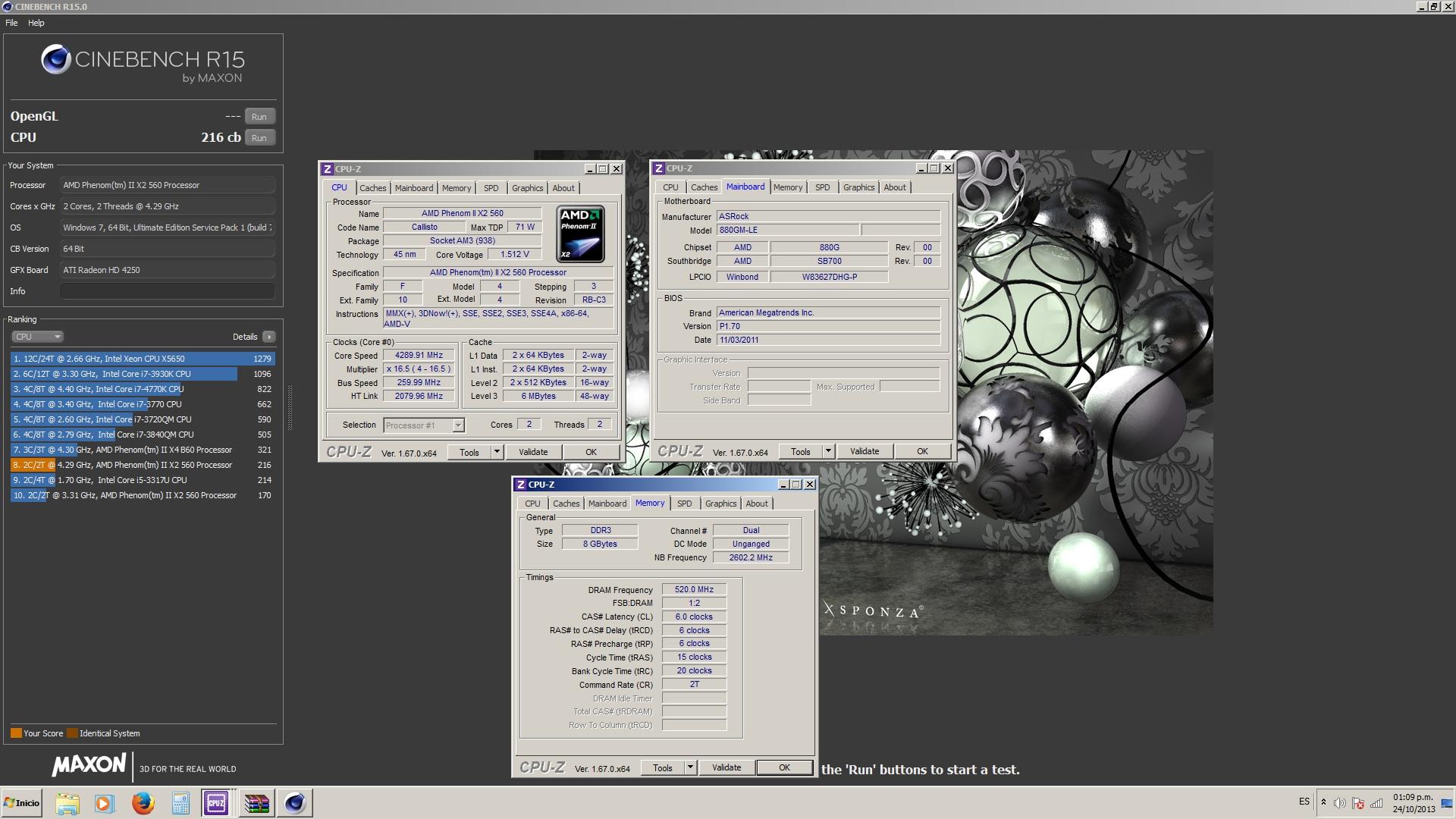This screenshot has width=1456, height=819.
Task: Open the File menu
Action: click(11, 23)
